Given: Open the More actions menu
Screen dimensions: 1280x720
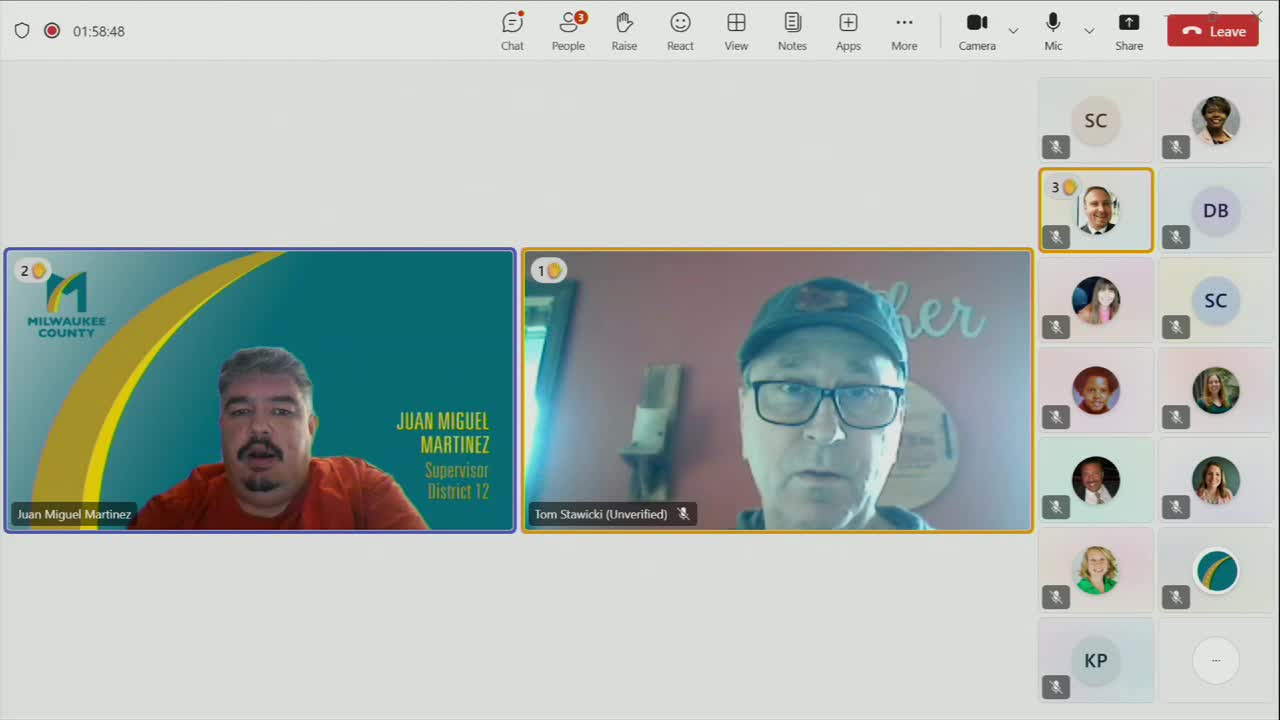Looking at the screenshot, I should [x=904, y=31].
